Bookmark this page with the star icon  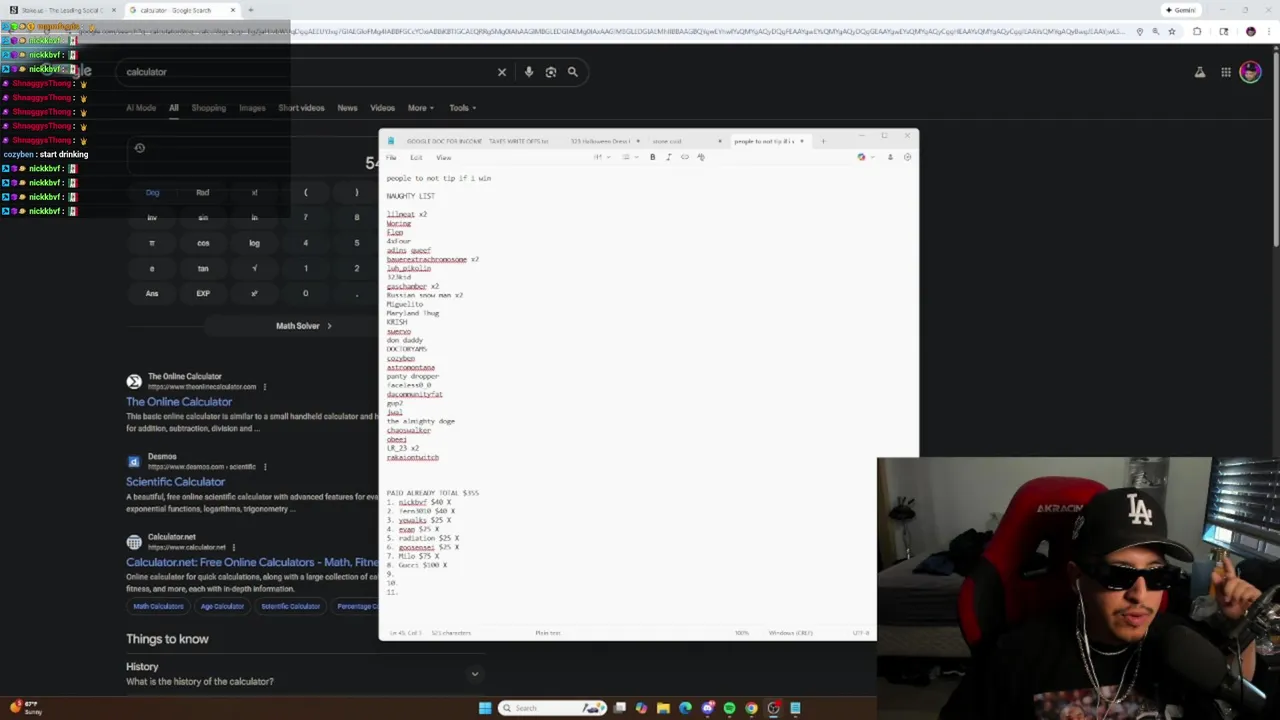[x=1172, y=32]
